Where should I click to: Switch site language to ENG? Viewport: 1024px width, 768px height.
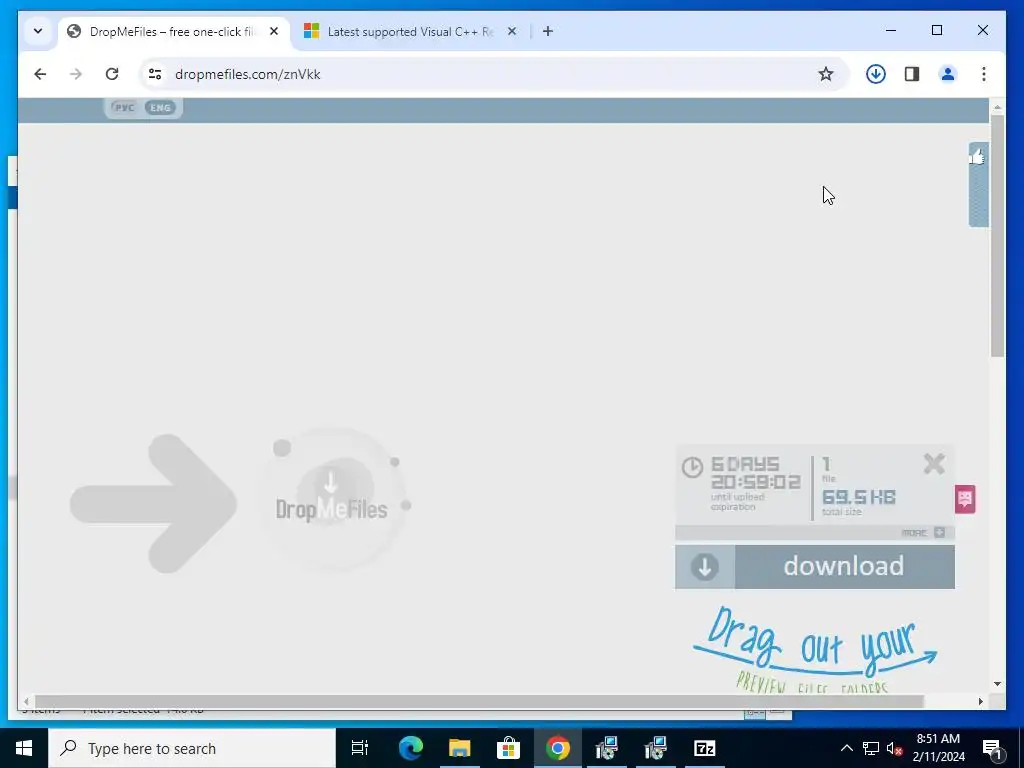click(160, 108)
